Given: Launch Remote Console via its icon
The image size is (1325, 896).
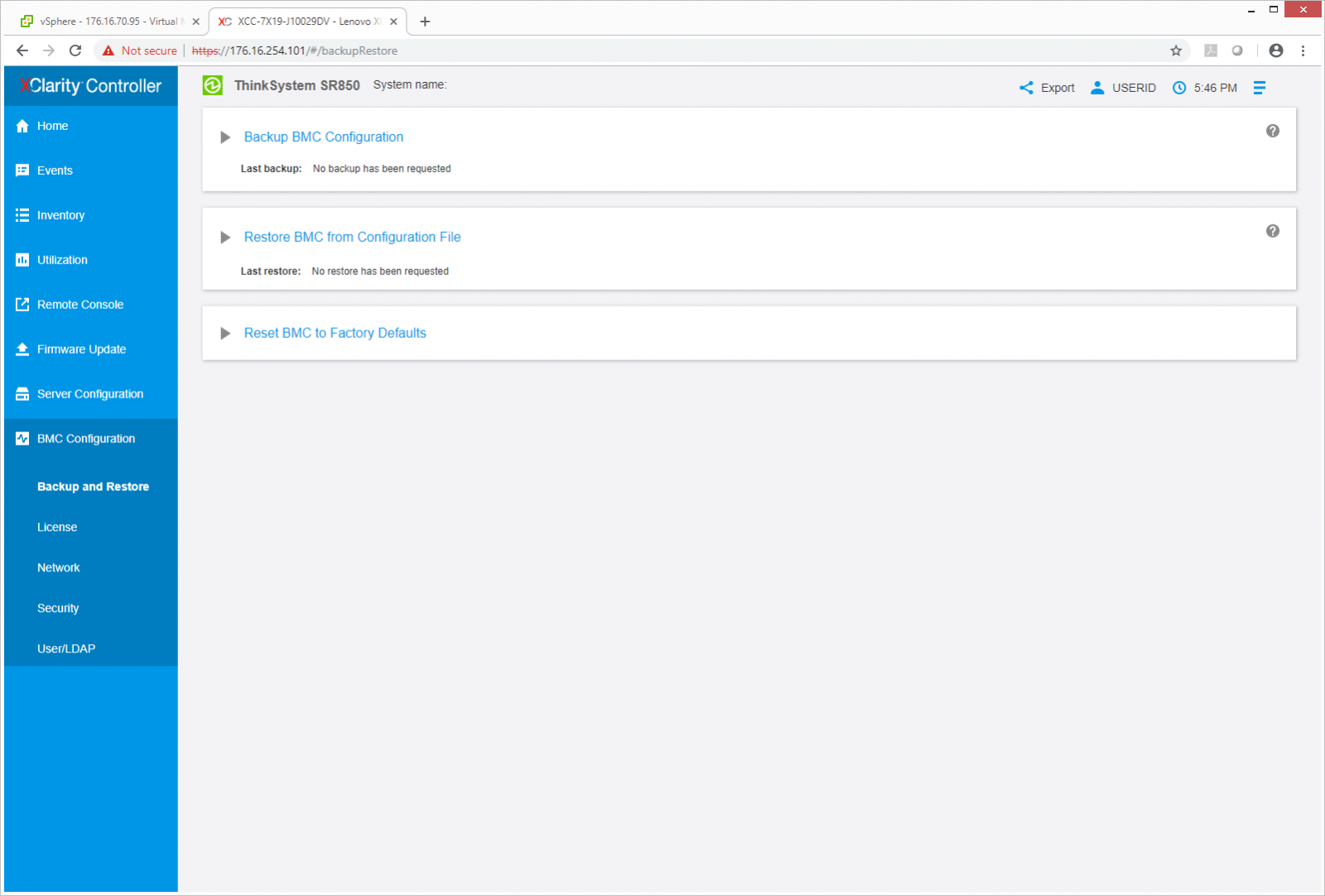Looking at the screenshot, I should (22, 305).
